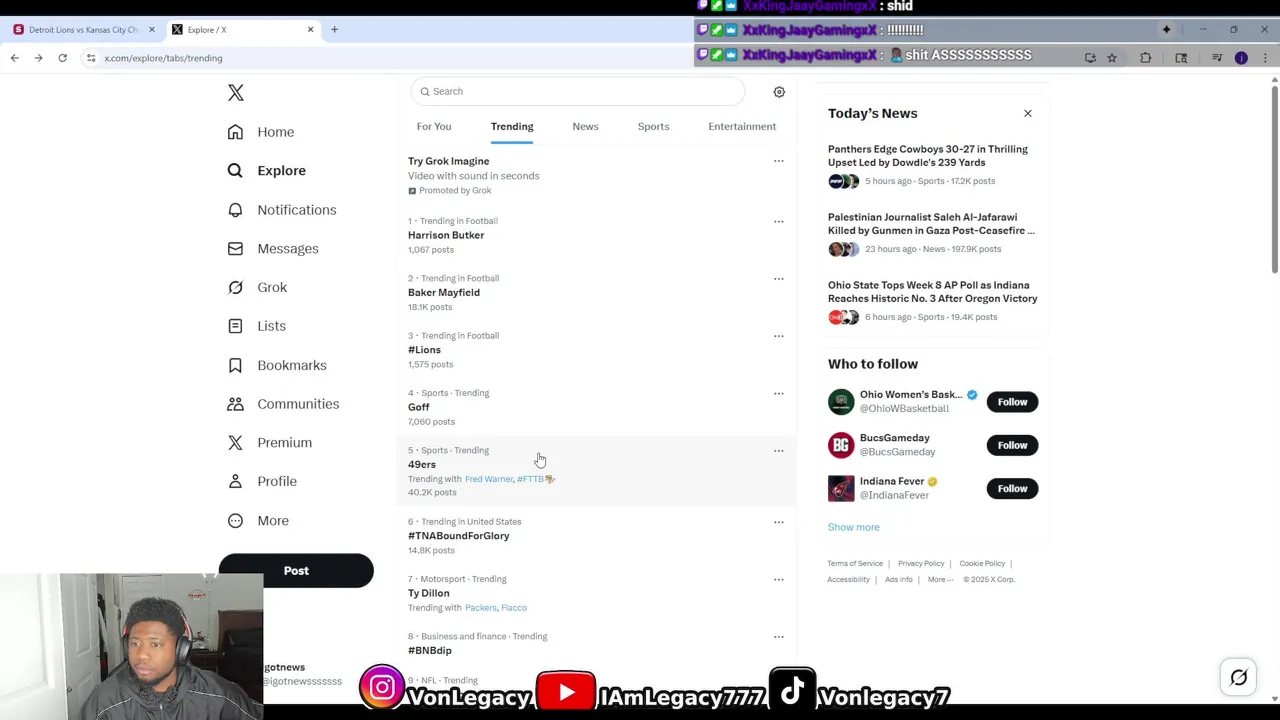Open the Flacco link under Ty Dillon

tap(514, 608)
